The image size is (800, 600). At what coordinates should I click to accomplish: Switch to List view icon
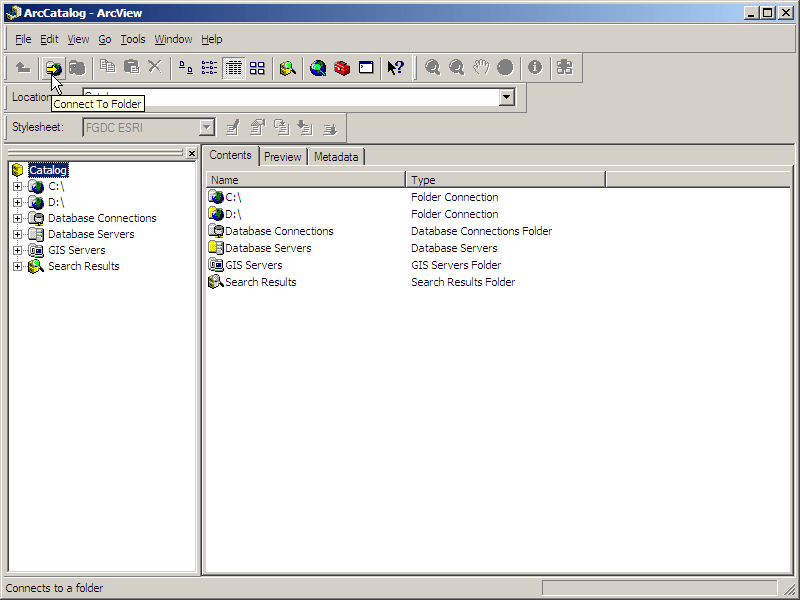pyautogui.click(x=209, y=67)
